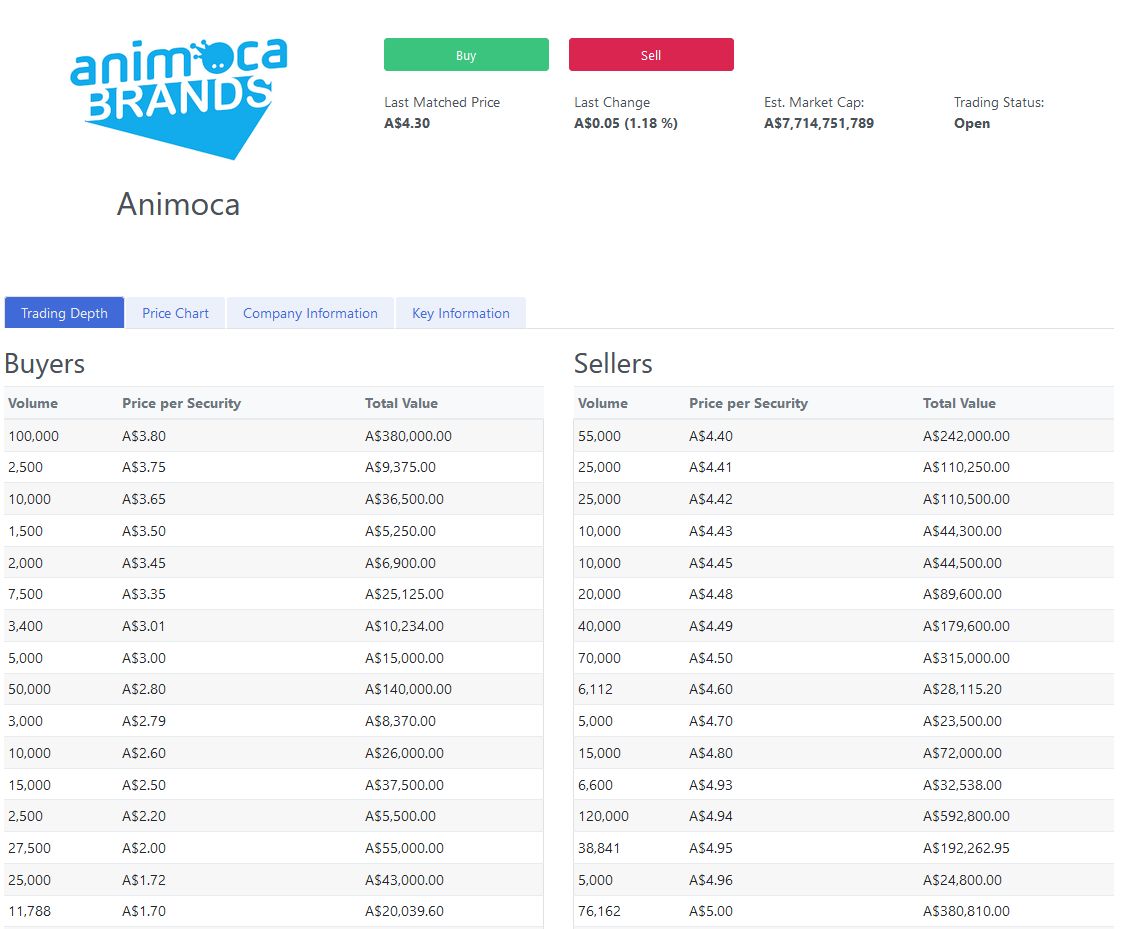
Task: Select buyer total value A$26,000.00
Action: [405, 754]
